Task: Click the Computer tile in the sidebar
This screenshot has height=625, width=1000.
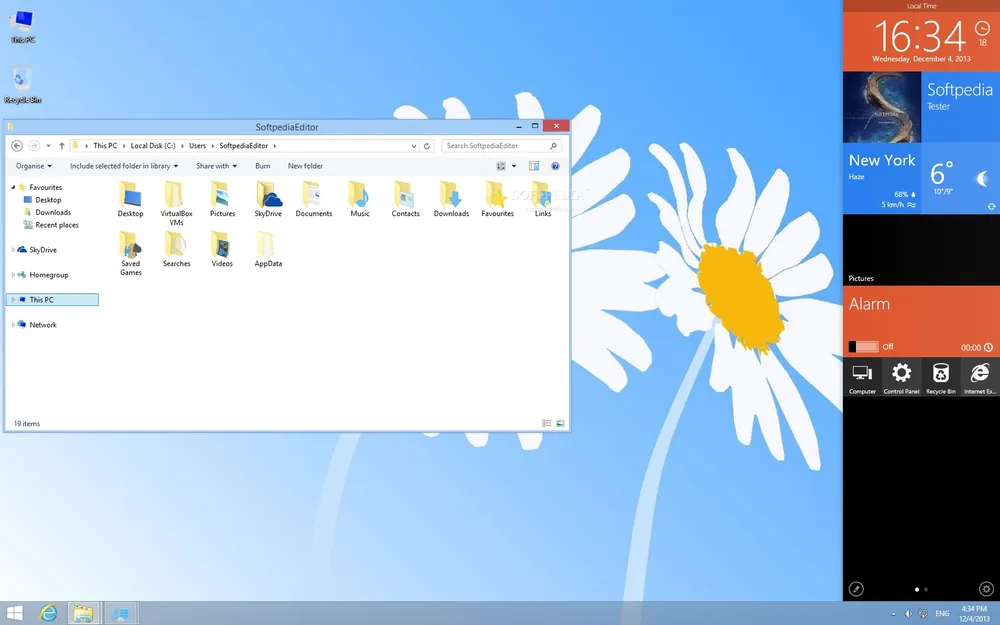Action: click(x=862, y=377)
